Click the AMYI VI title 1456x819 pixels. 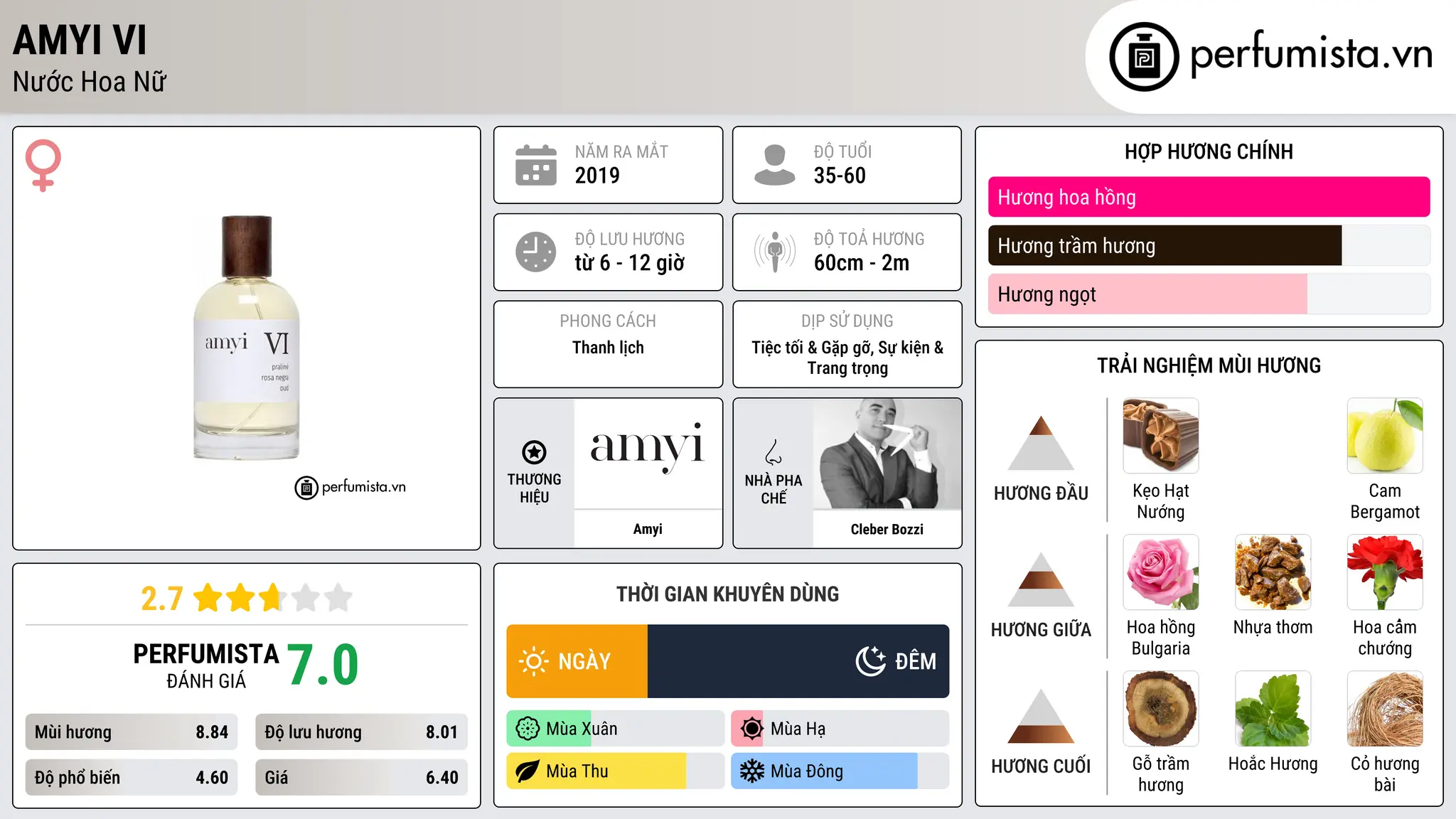80,40
